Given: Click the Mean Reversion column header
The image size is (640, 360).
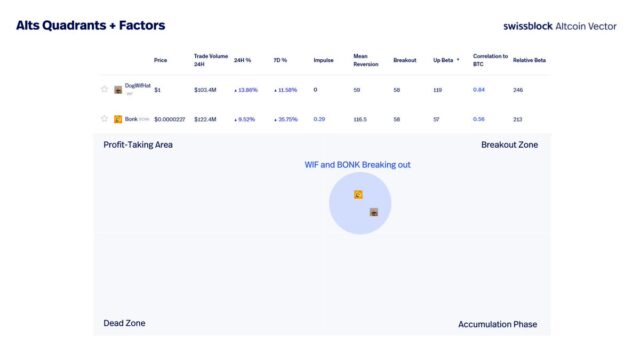Looking at the screenshot, I should click(366, 60).
